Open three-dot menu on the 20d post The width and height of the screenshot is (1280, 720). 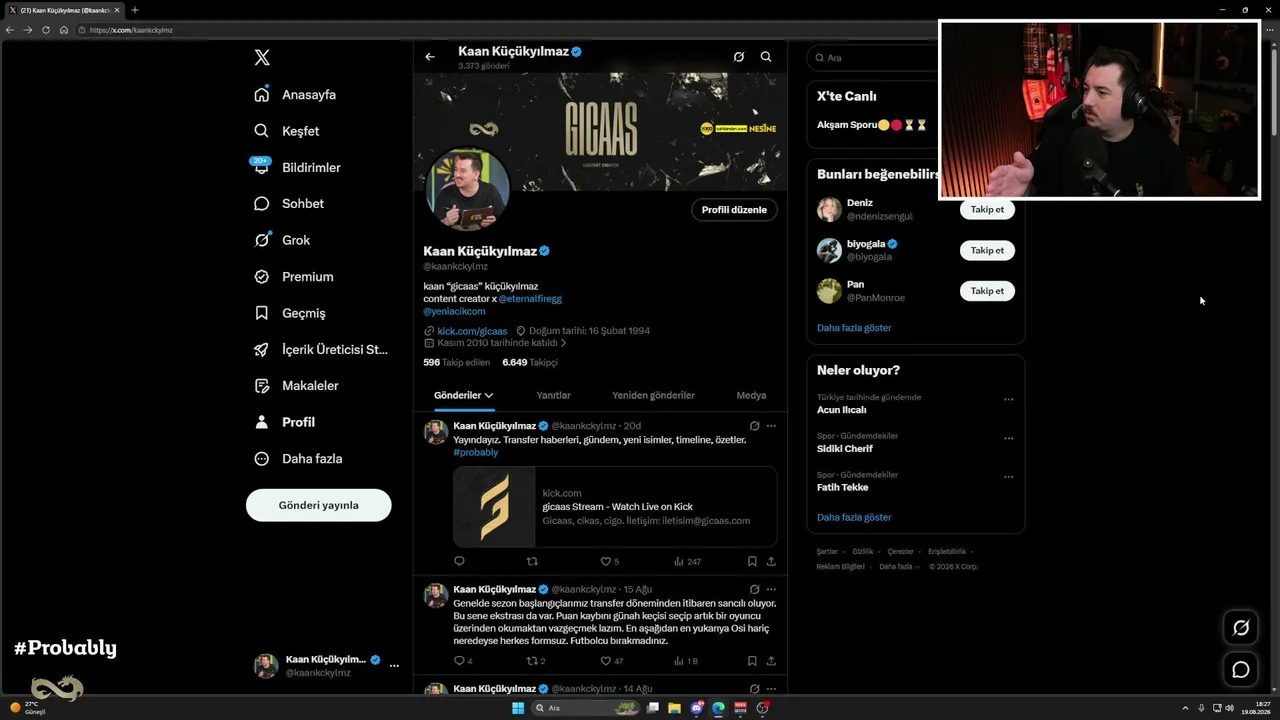tap(771, 426)
